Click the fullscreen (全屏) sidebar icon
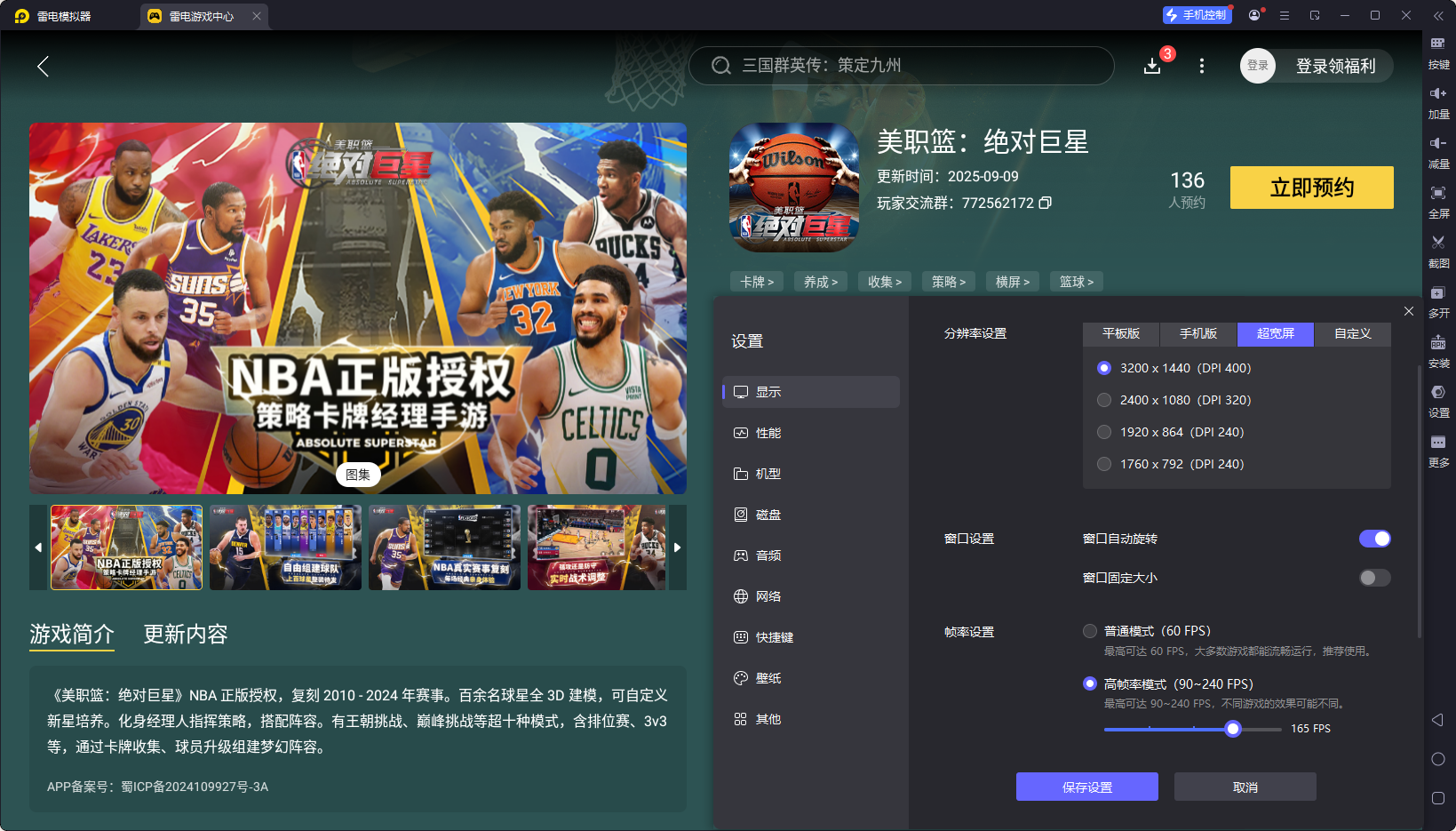Image resolution: width=1456 pixels, height=831 pixels. point(1437,194)
